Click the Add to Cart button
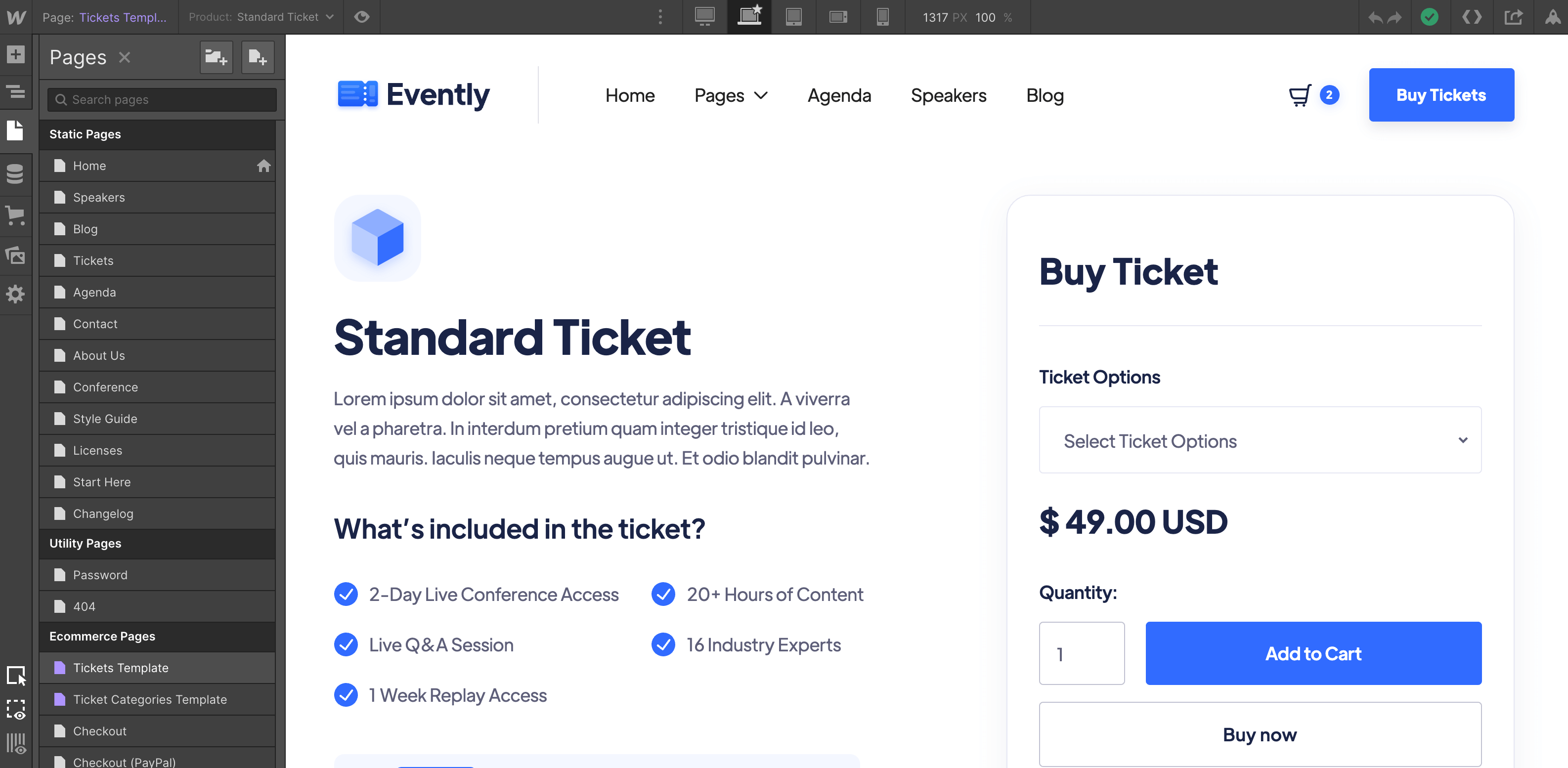This screenshot has width=1568, height=768. (x=1313, y=653)
